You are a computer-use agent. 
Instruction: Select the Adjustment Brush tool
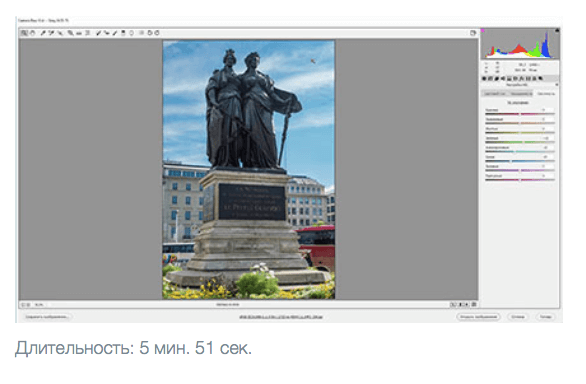[x=115, y=33]
